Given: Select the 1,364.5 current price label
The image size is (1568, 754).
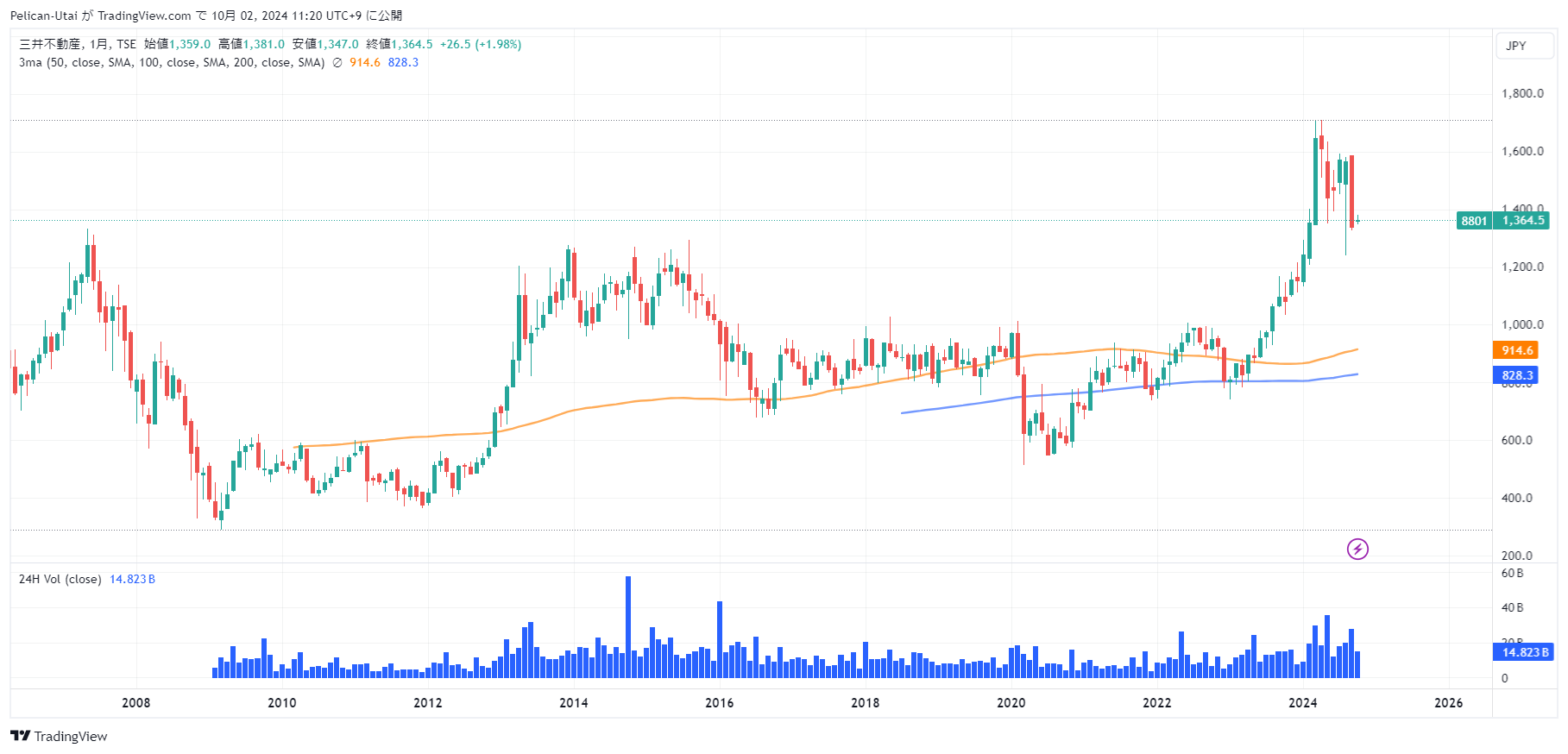Looking at the screenshot, I should pyautogui.click(x=1523, y=221).
